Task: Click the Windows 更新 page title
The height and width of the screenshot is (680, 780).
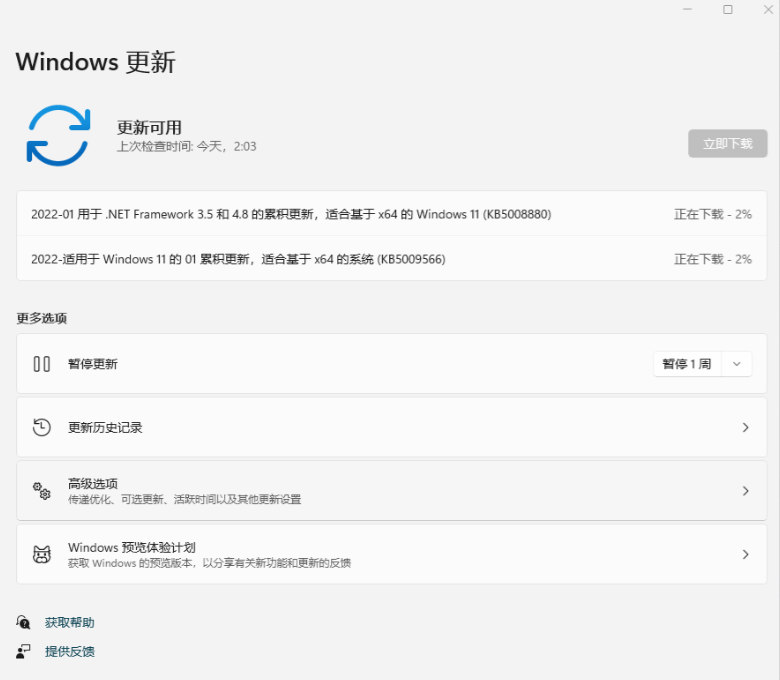Action: [96, 62]
